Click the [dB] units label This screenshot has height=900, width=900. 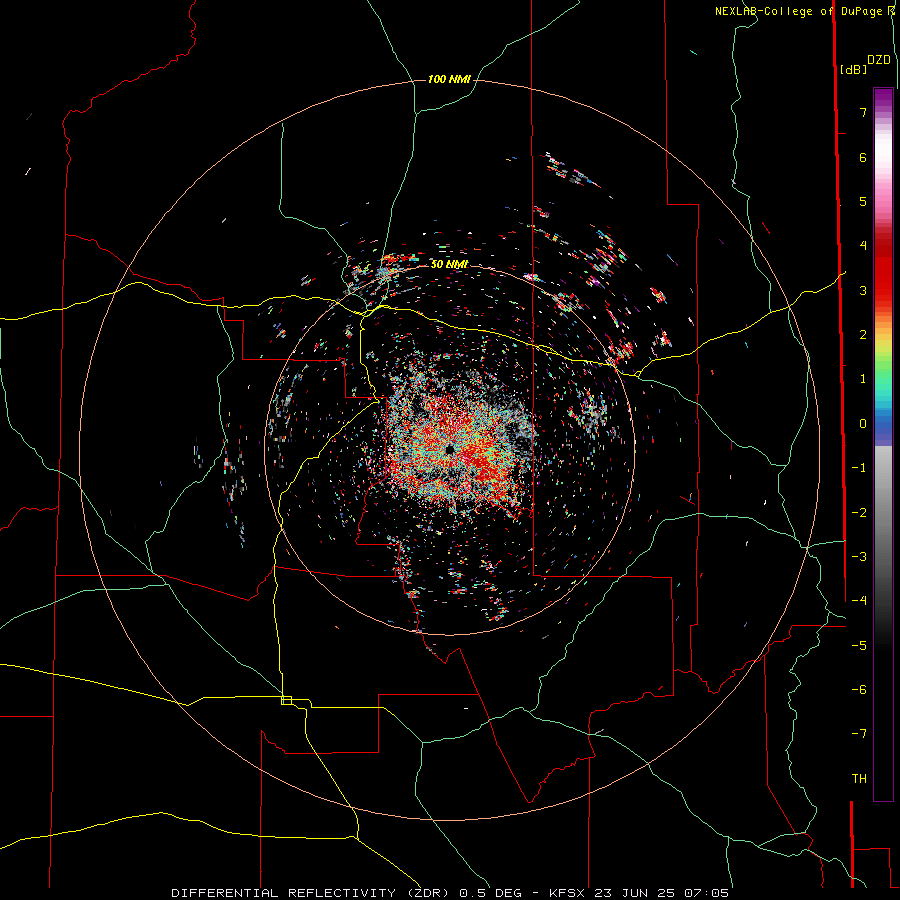tap(853, 69)
